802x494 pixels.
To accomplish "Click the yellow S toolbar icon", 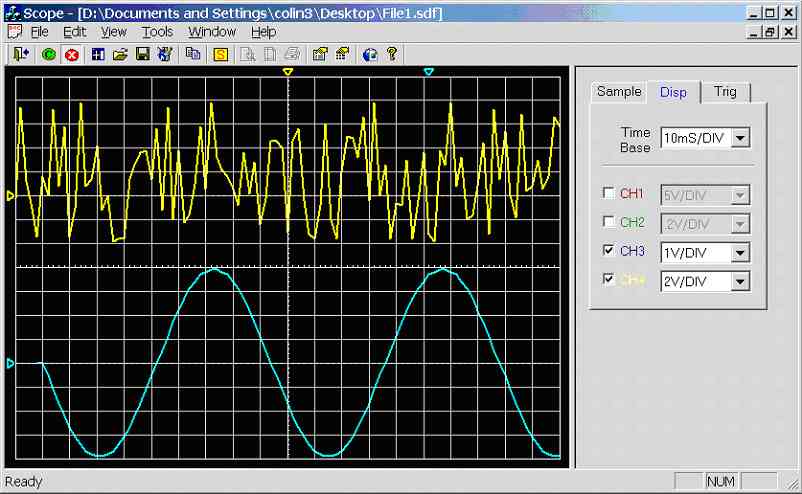I will coord(220,54).
